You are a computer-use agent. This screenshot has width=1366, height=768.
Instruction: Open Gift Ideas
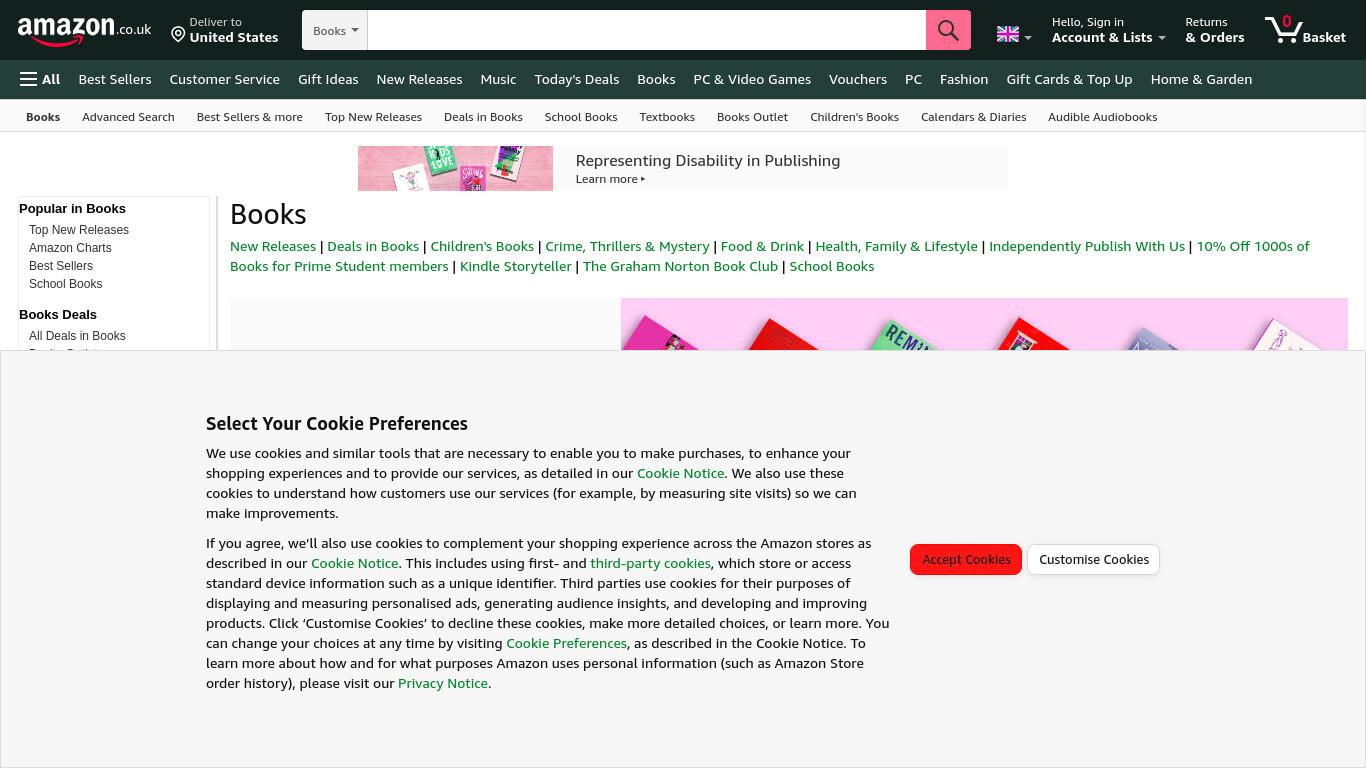pos(328,79)
